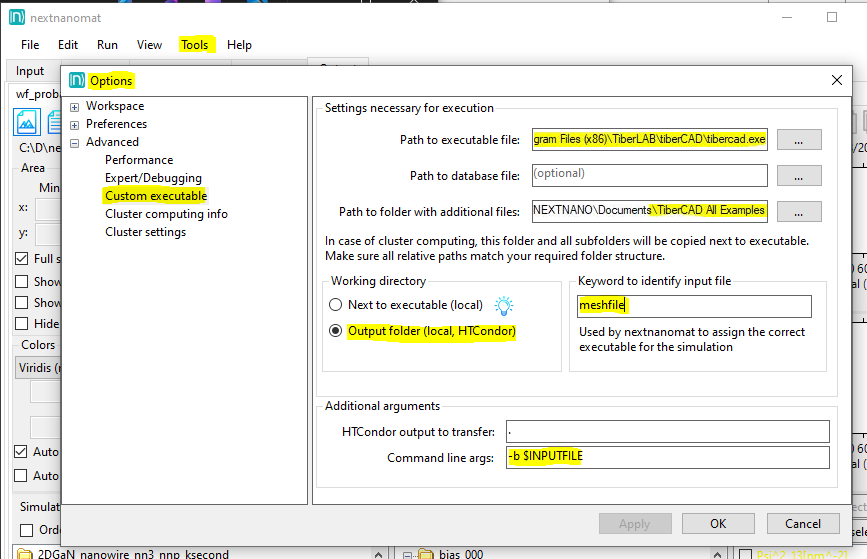
Task: Click the Command line args field
Action: pyautogui.click(x=668, y=457)
